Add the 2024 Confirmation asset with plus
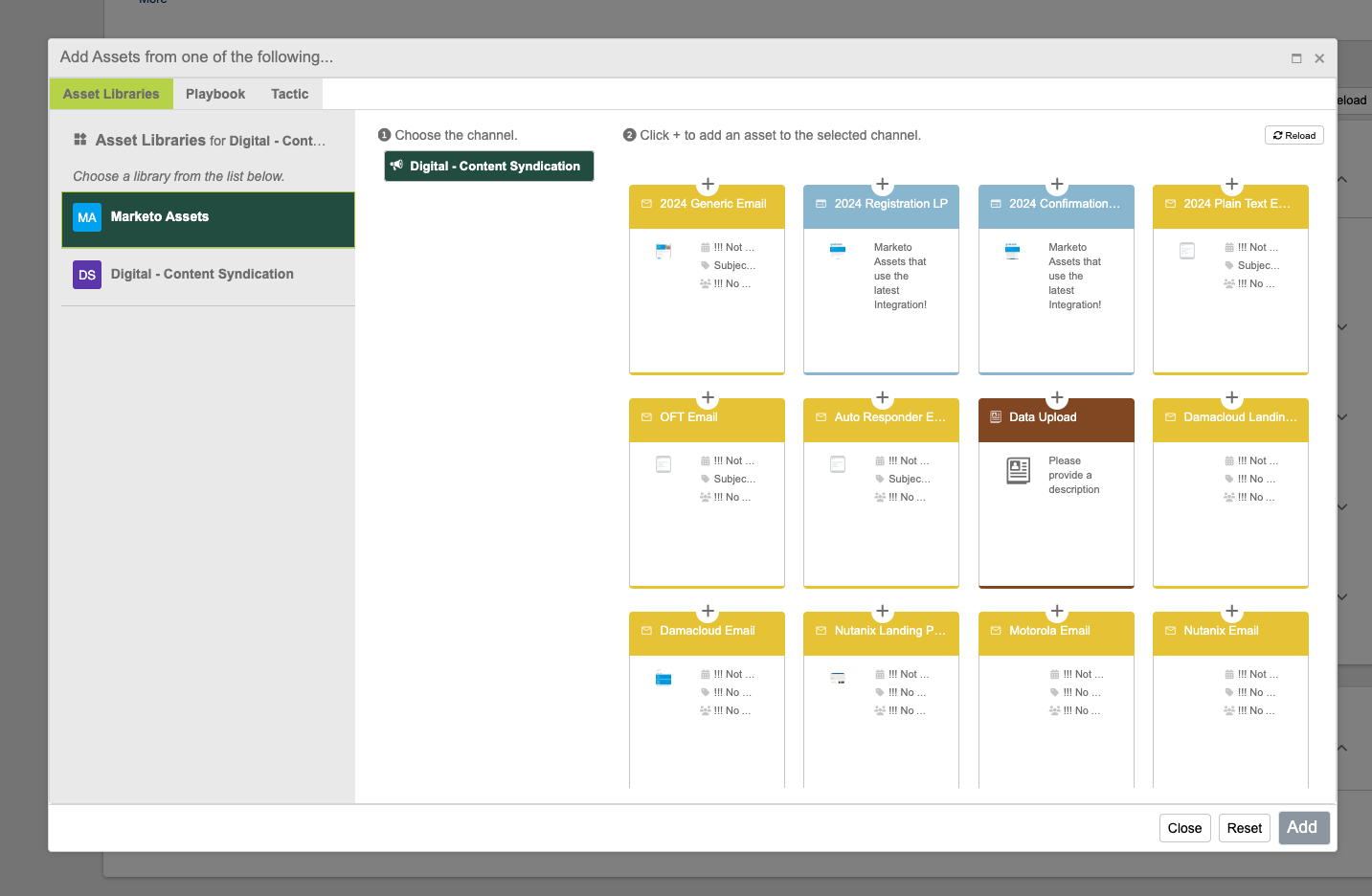Image resolution: width=1372 pixels, height=896 pixels. point(1057,184)
